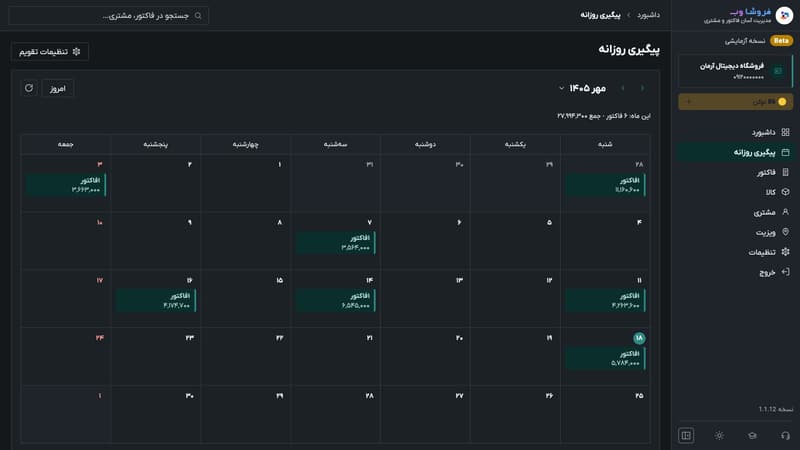Open the فاکتور entry on day ۱۴

pos(336,300)
